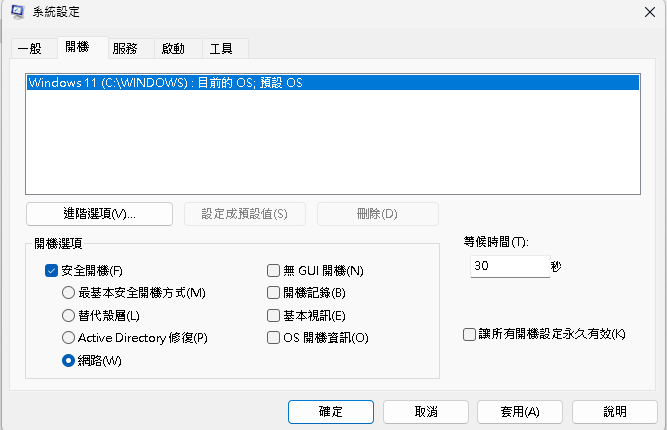Pick Active Directory 修復 option

point(68,339)
